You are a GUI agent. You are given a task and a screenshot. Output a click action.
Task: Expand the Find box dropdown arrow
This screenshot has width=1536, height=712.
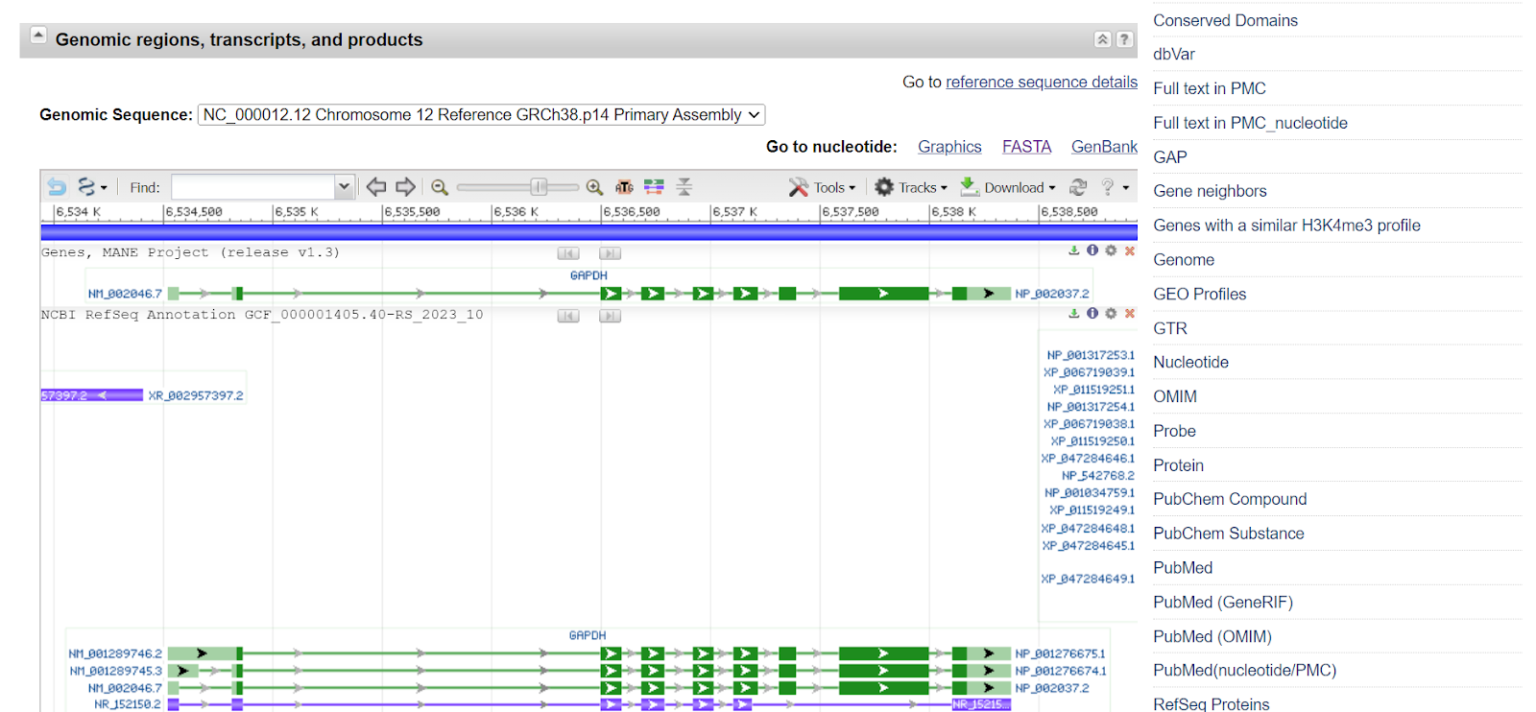(x=344, y=187)
